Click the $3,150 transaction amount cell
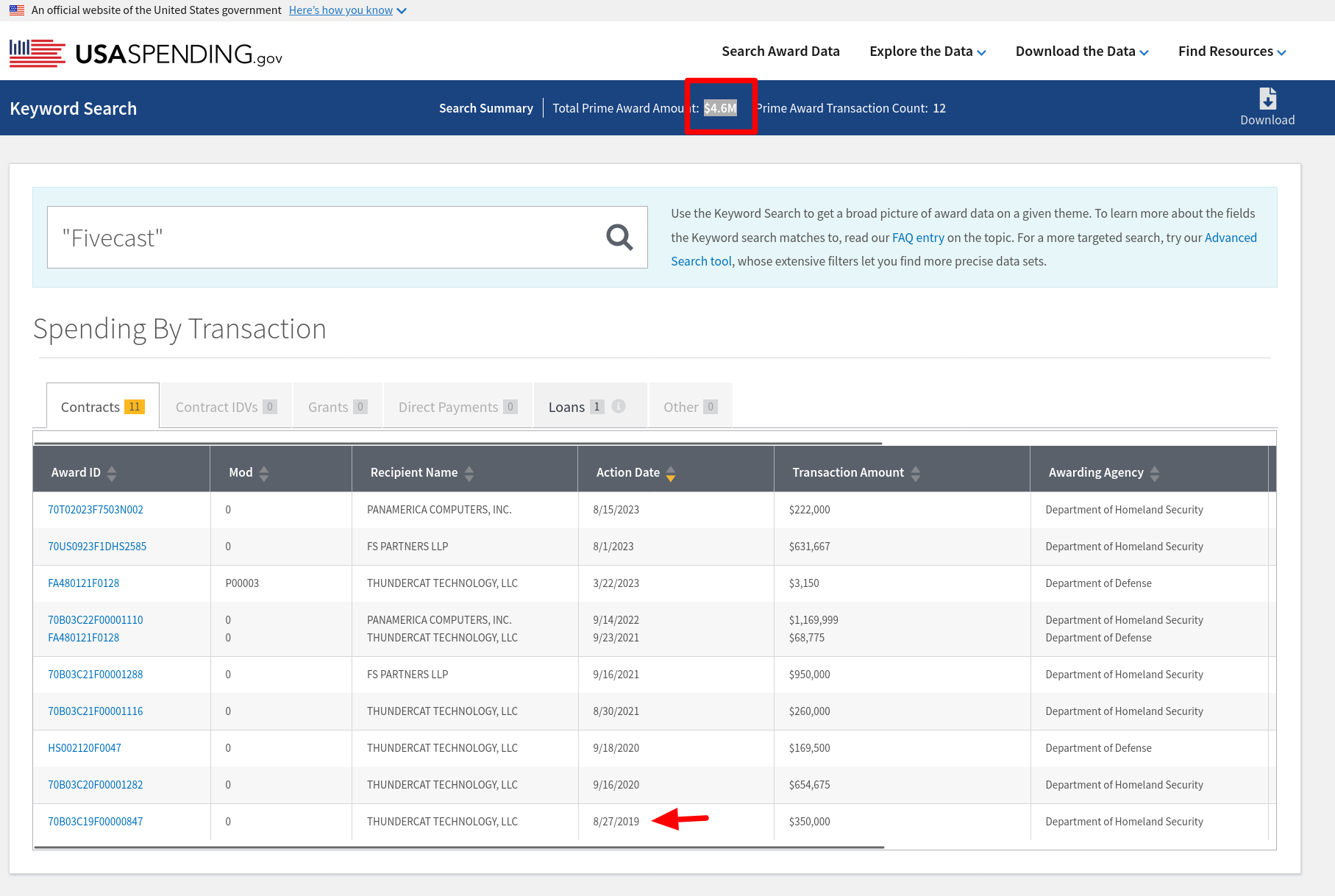 (804, 583)
